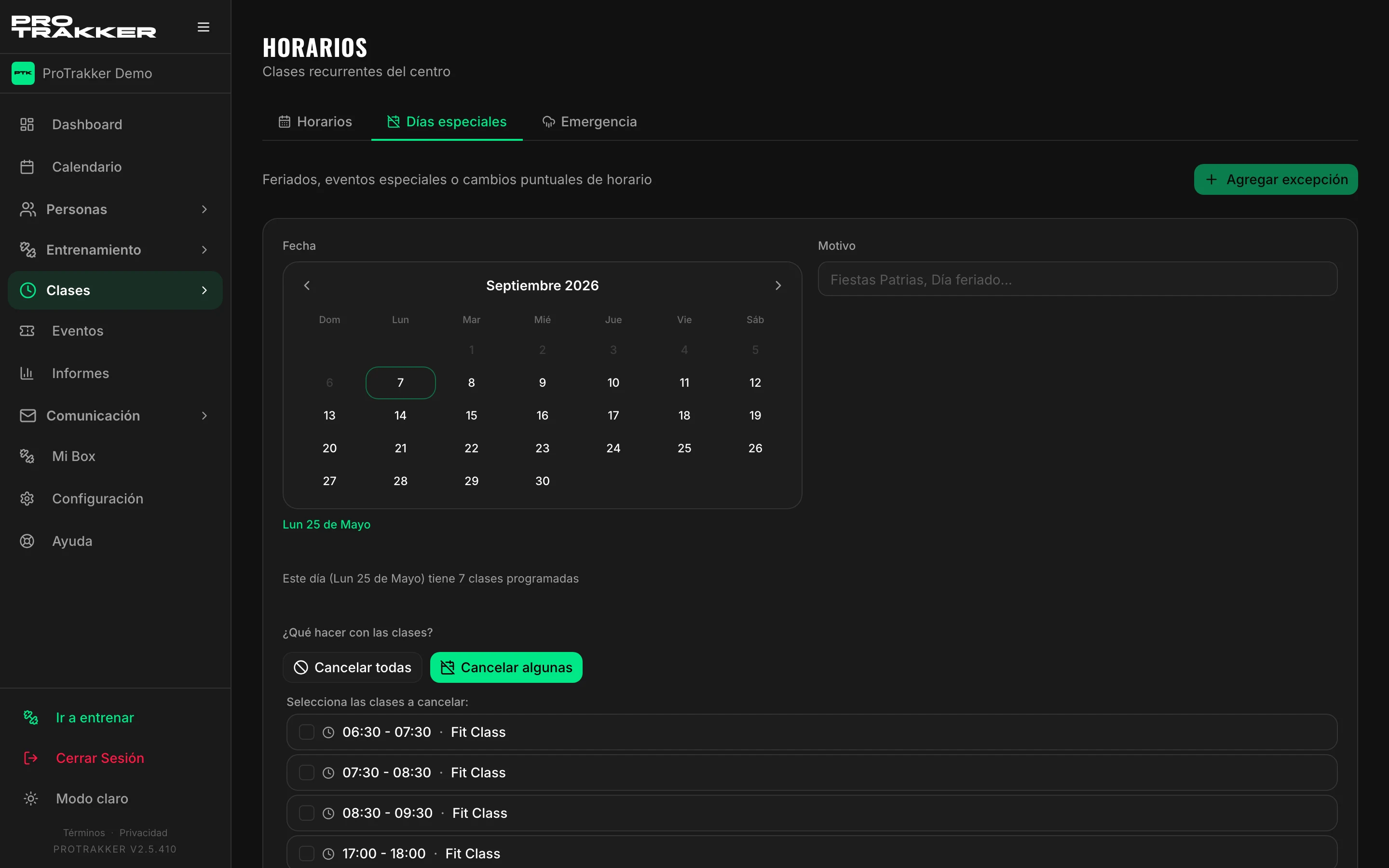This screenshot has height=868, width=1389.
Task: Check the 07:30 - 08:30 Fit Class box
Action: tap(307, 773)
